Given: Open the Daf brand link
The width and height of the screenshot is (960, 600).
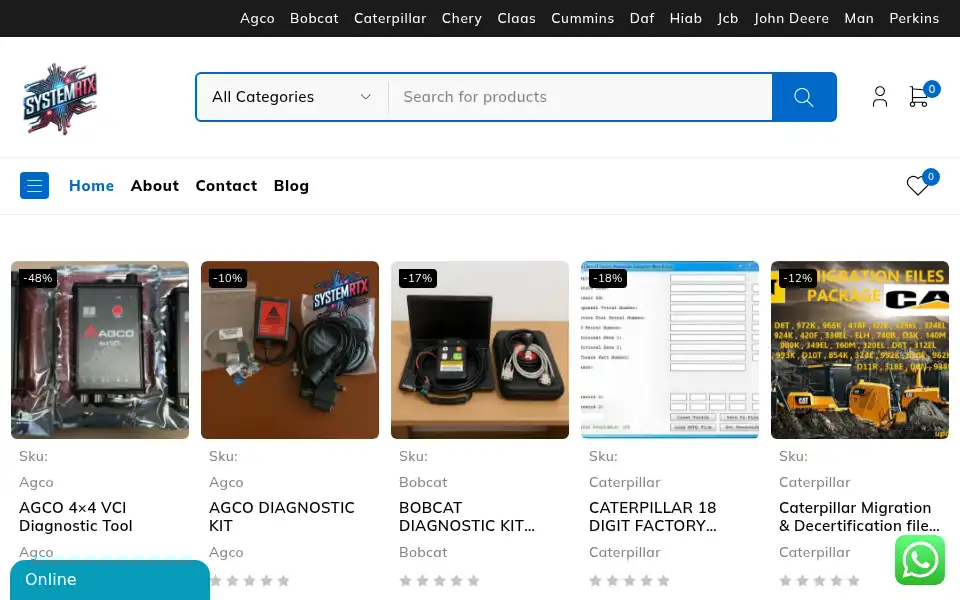Looking at the screenshot, I should (642, 18).
